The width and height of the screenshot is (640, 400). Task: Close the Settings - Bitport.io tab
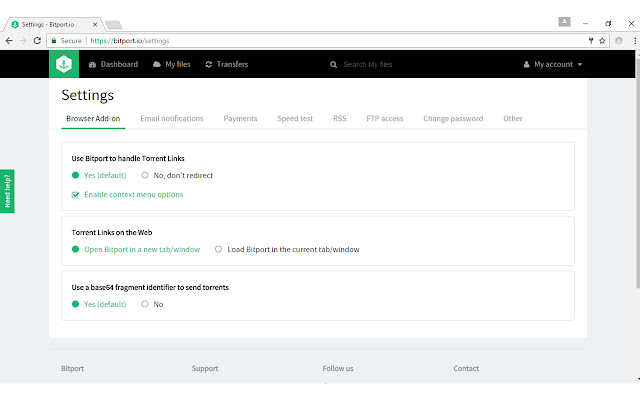coord(95,24)
